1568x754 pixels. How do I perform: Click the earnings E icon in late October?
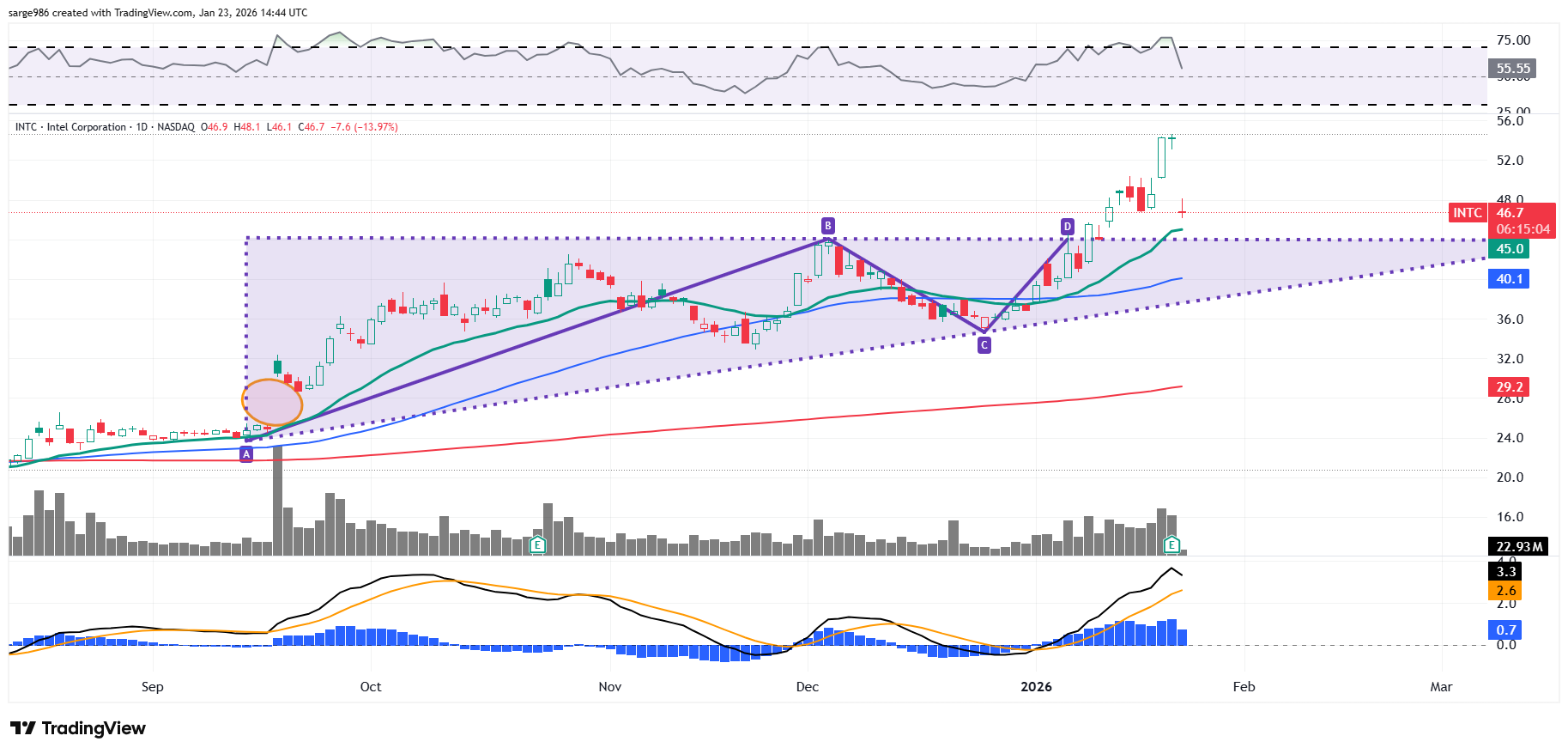pos(537,544)
